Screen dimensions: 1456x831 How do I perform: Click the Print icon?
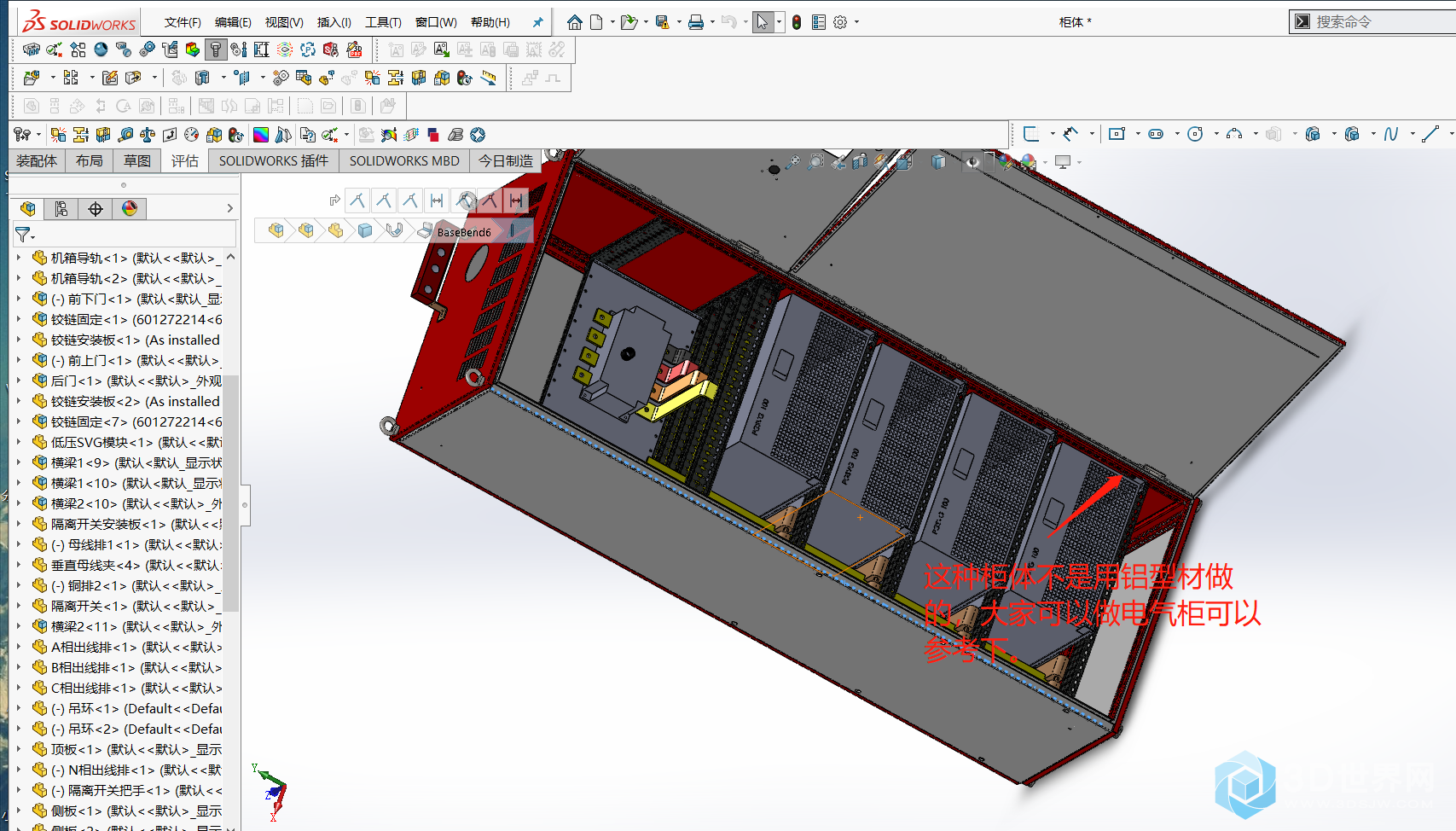click(696, 22)
